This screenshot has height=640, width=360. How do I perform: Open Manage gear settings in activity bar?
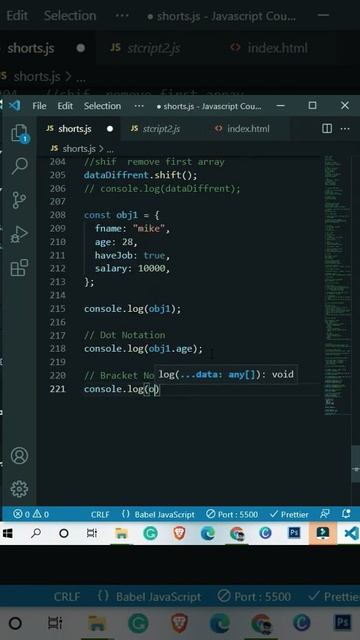(x=19, y=489)
